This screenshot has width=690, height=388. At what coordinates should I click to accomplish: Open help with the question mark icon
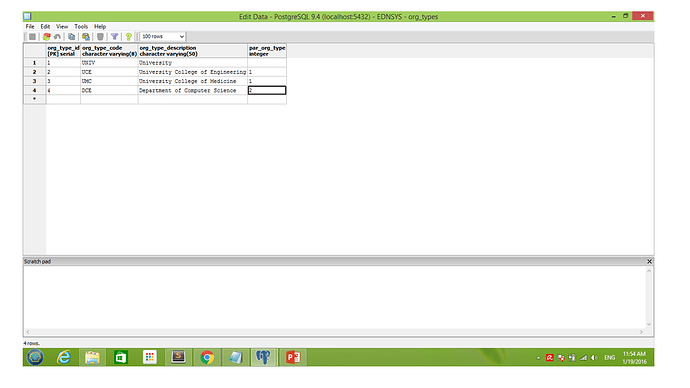[128, 37]
